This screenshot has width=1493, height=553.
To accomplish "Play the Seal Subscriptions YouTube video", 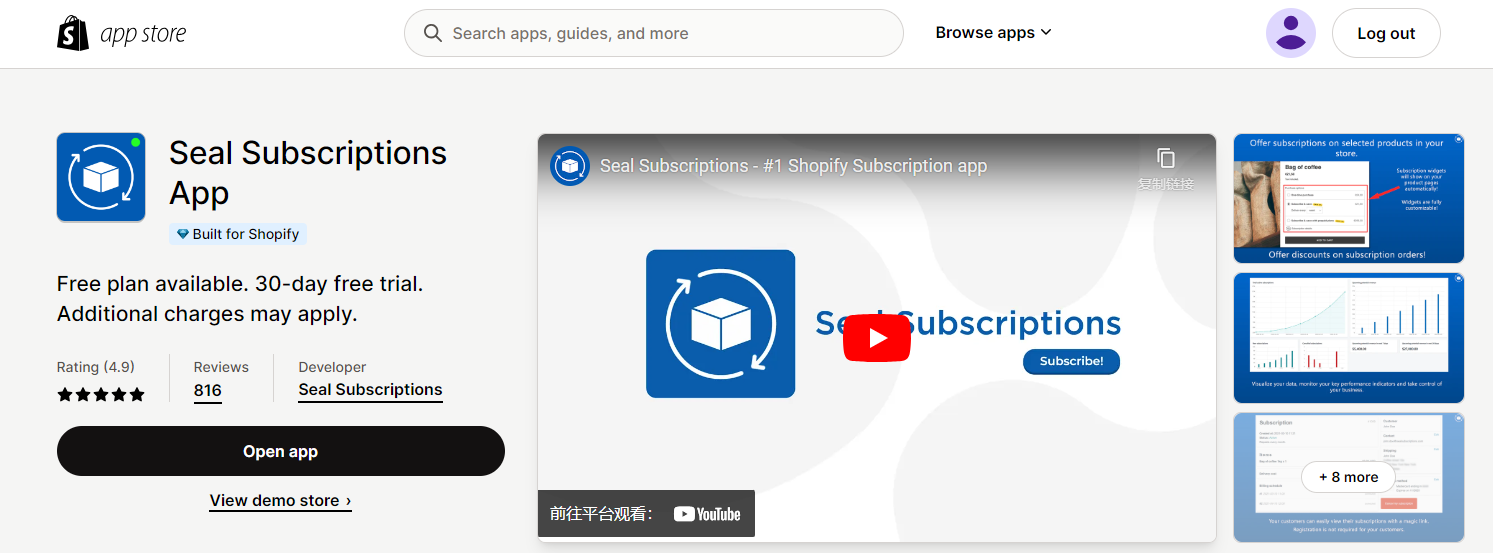I will (x=877, y=338).
